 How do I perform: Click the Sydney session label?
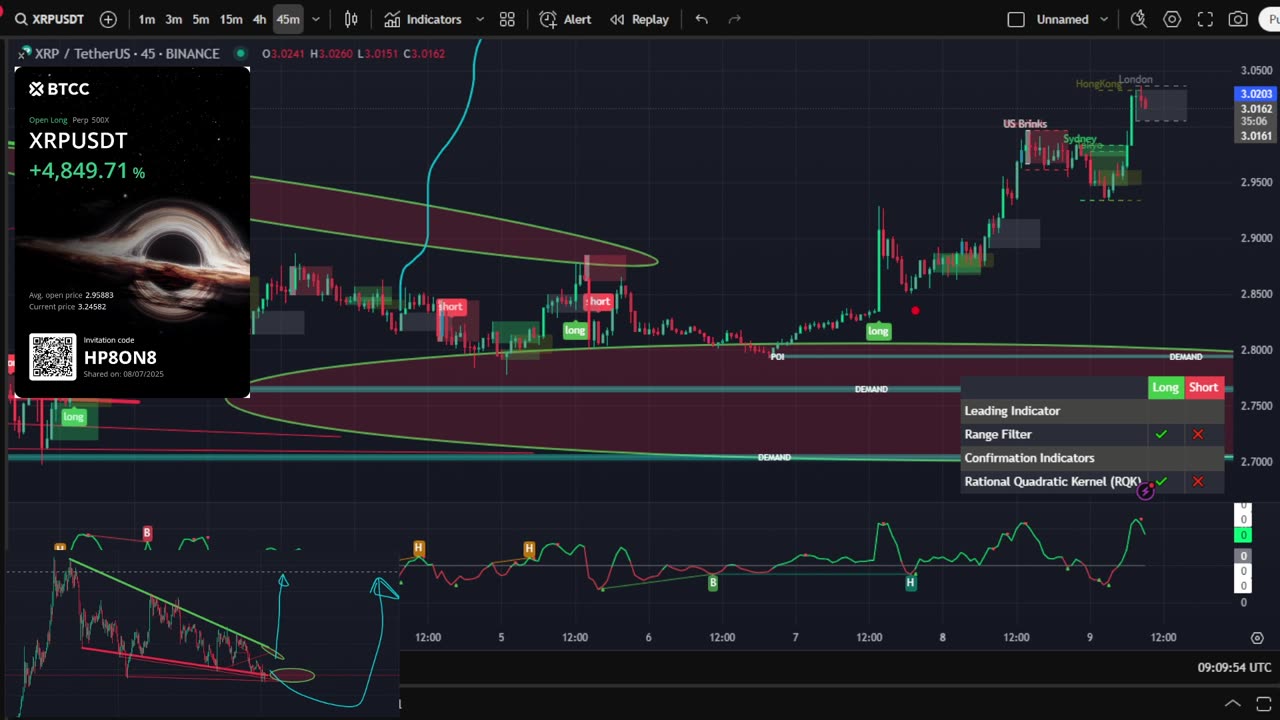[1080, 139]
